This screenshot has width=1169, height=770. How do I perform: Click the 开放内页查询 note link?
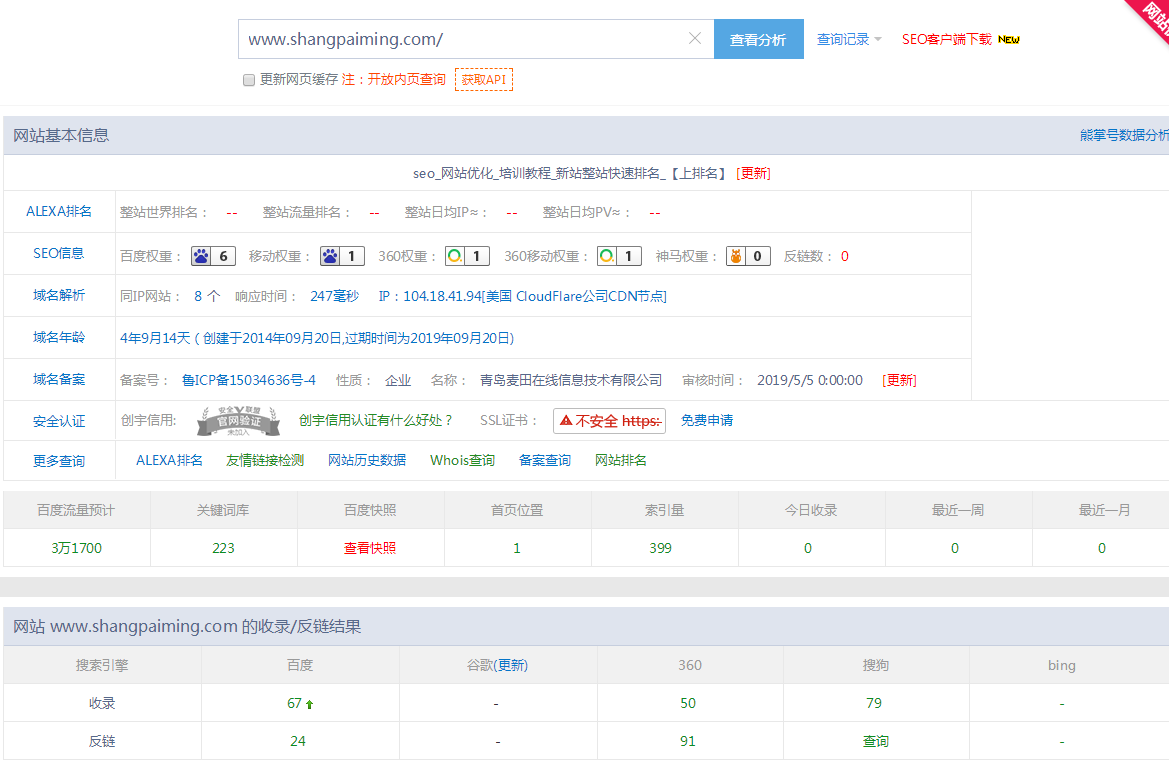tap(406, 80)
